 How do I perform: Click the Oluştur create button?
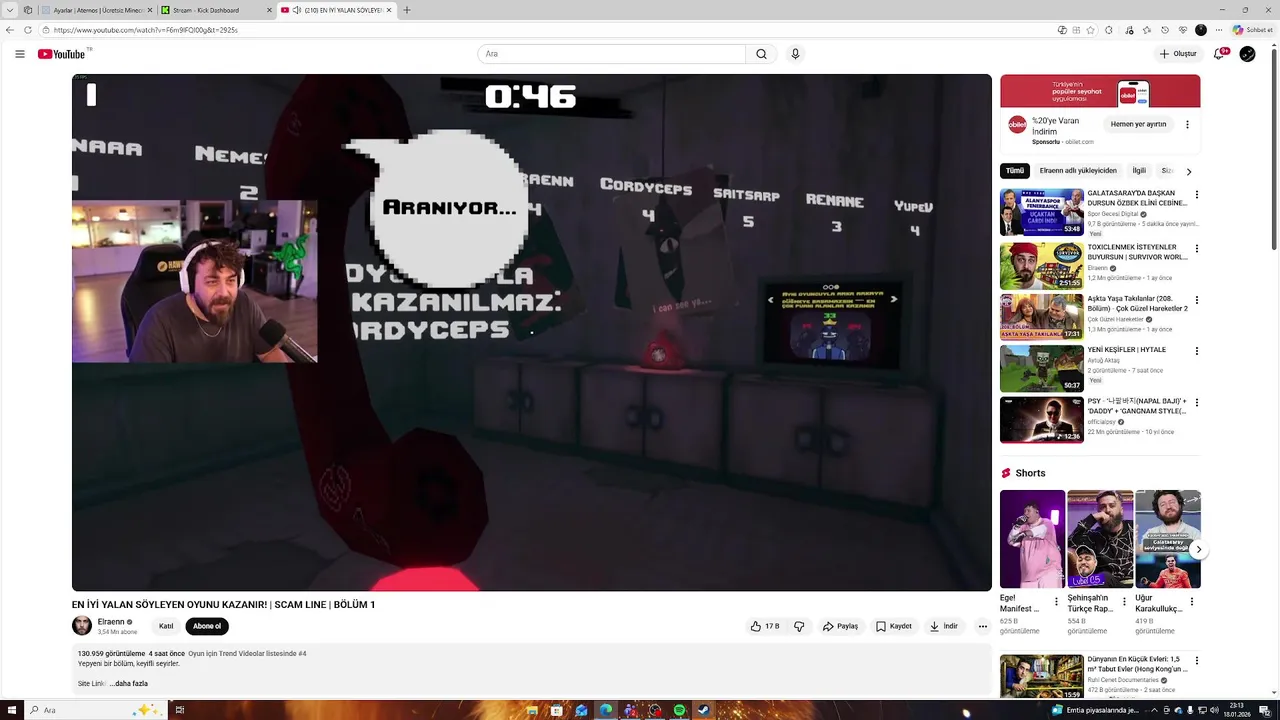1178,54
